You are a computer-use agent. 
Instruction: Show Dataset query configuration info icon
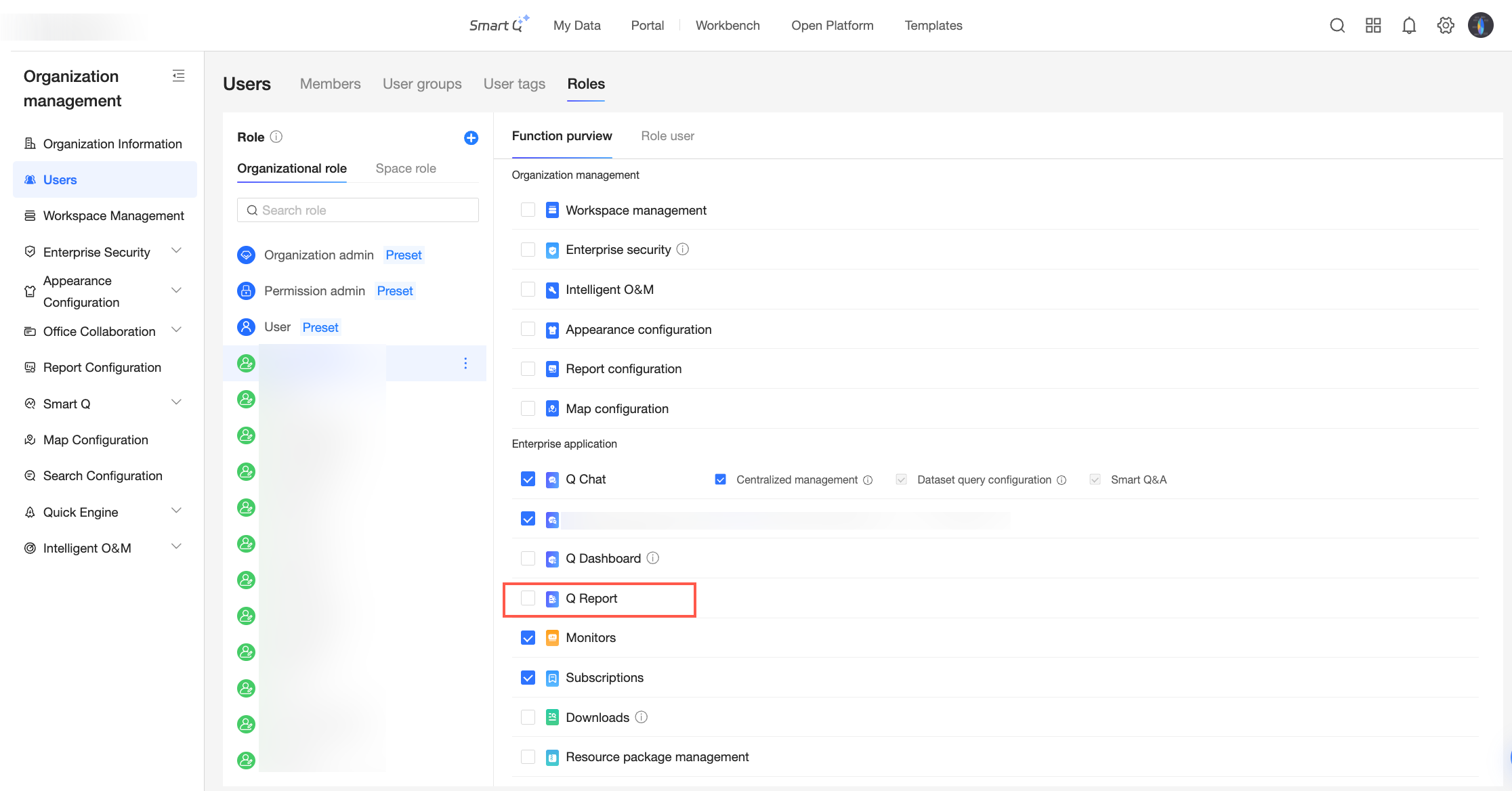point(1062,480)
